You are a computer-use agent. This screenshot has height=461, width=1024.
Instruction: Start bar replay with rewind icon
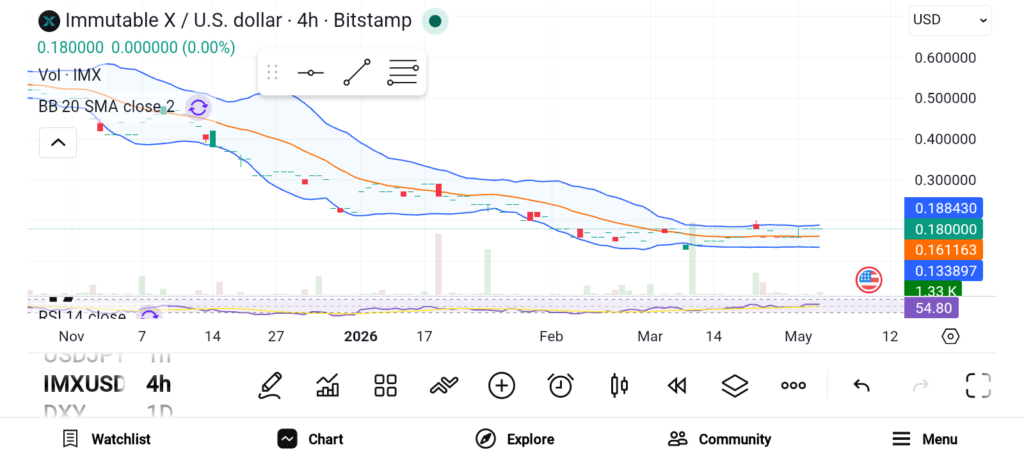click(677, 386)
